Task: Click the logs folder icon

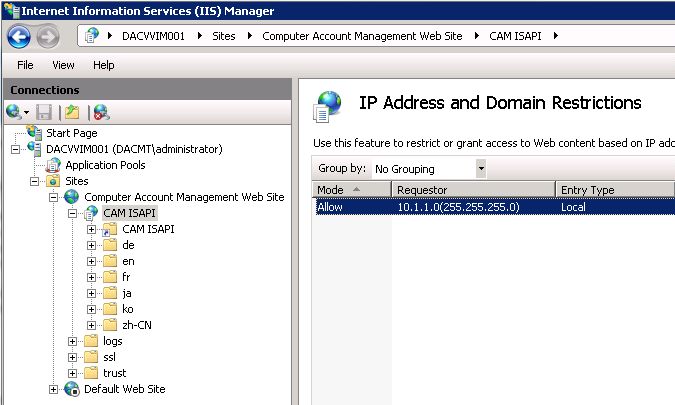Action: (x=91, y=341)
